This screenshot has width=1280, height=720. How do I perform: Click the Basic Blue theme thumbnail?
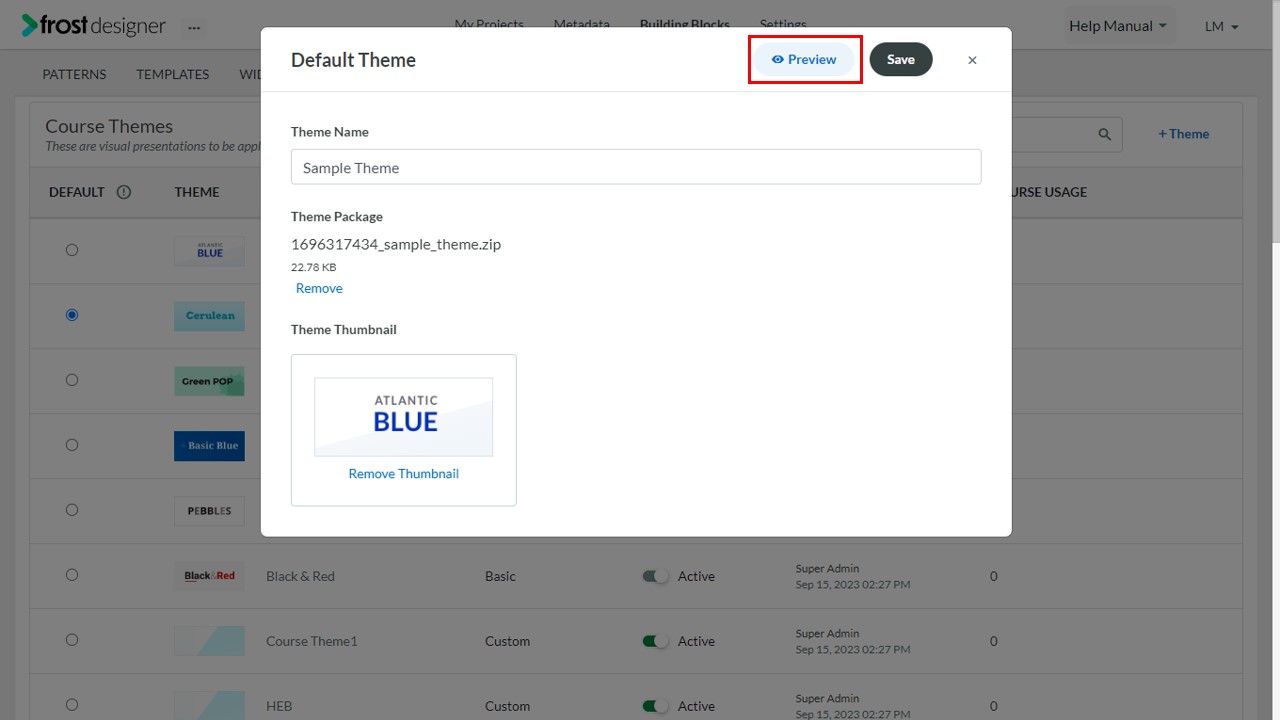point(209,445)
